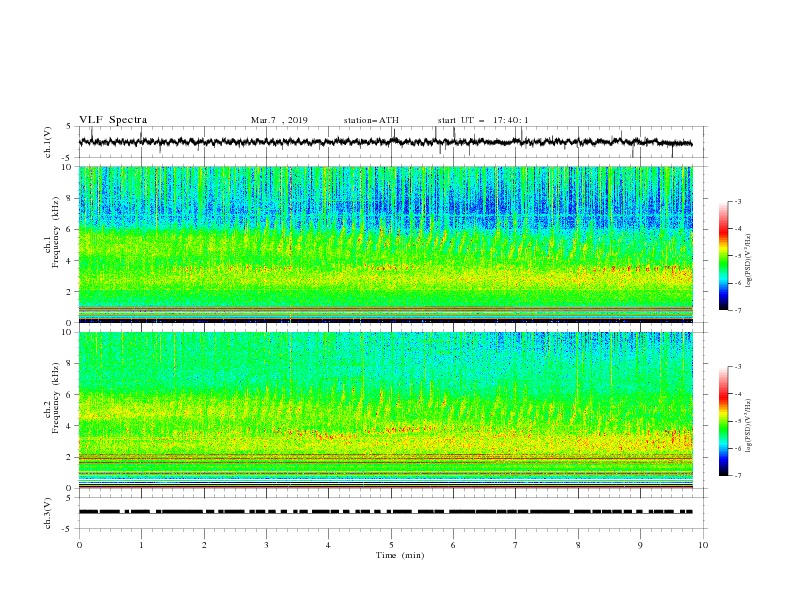Image resolution: width=792 pixels, height=612 pixels.
Task: Click the ch.1 "Frequency (kHz)" axis label
Action: click(x=55, y=233)
